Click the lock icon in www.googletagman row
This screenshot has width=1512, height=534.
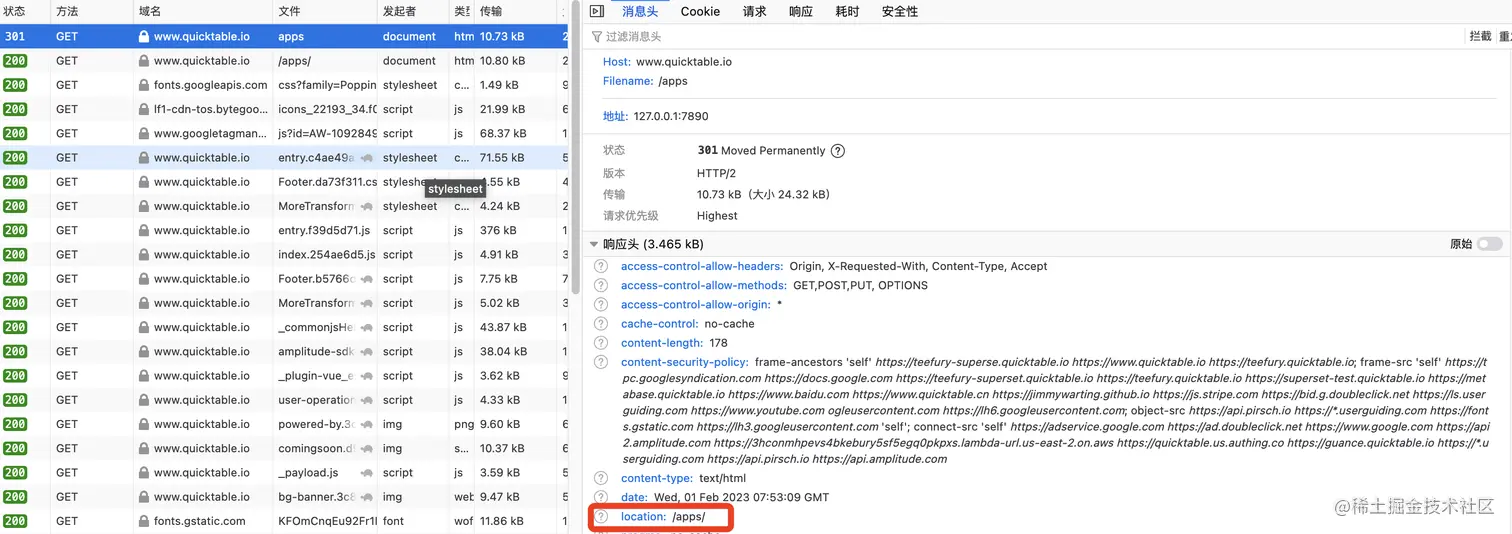click(x=144, y=133)
